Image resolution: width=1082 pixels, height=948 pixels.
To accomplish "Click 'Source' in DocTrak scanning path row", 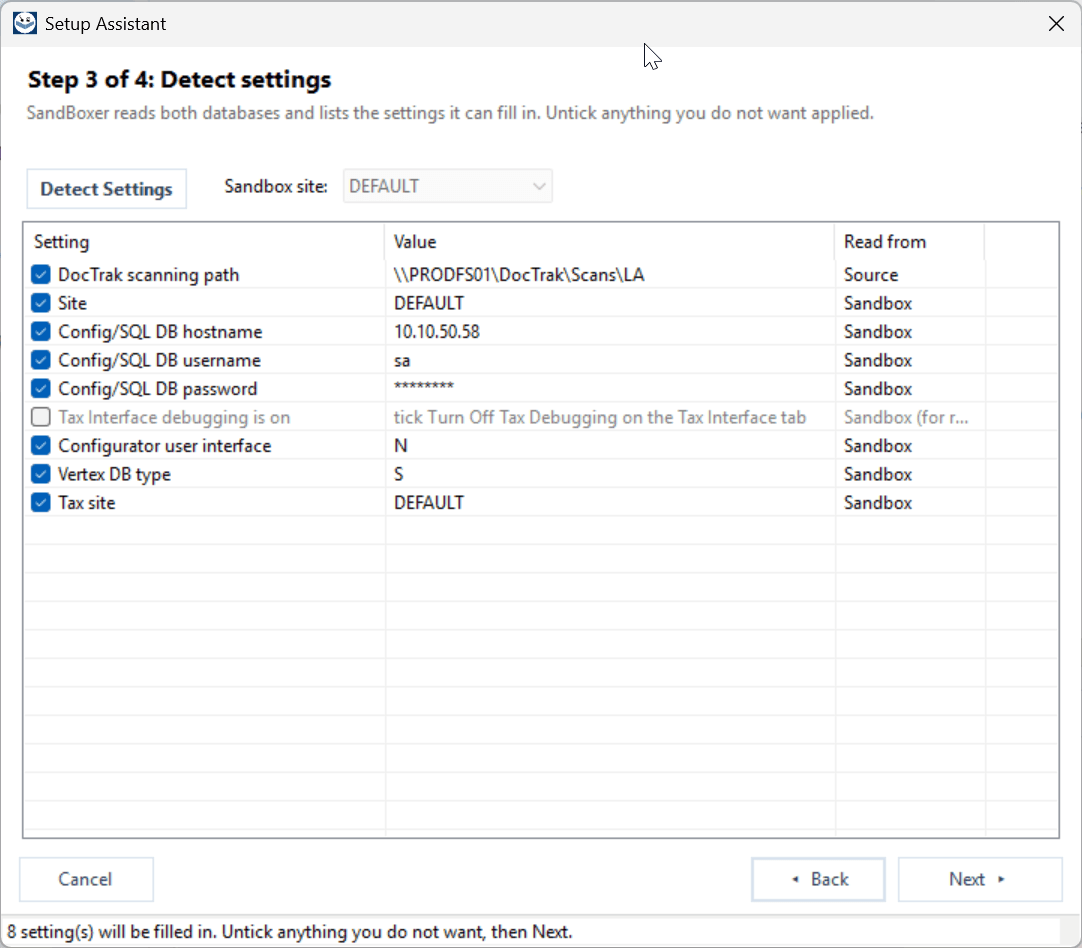I will 871,275.
